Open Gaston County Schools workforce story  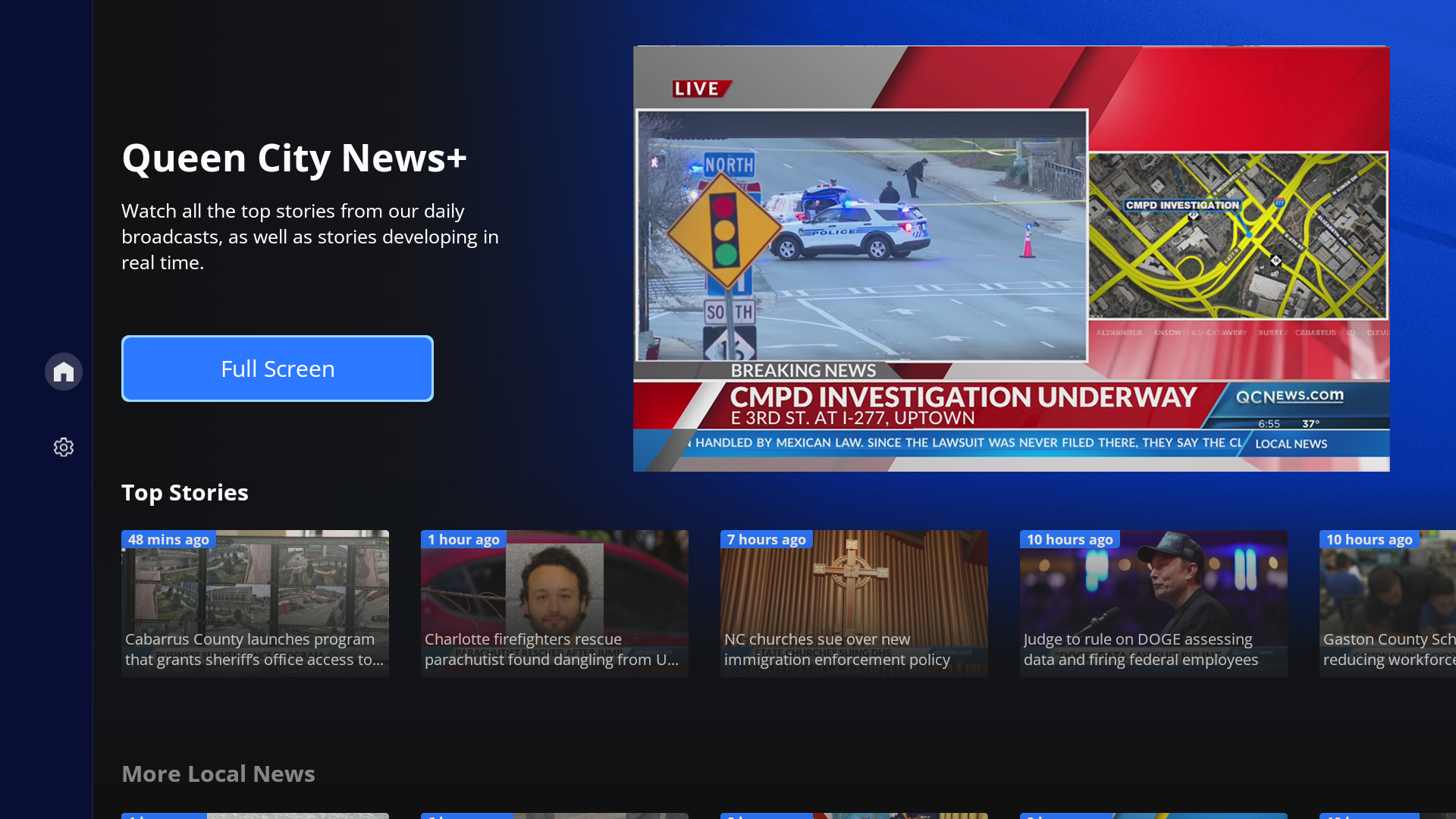1388,604
